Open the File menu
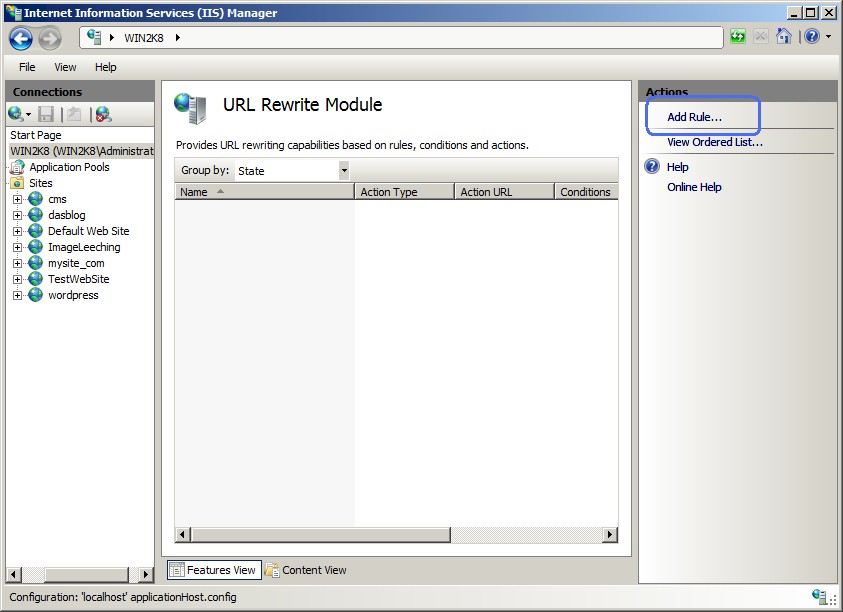 27,67
